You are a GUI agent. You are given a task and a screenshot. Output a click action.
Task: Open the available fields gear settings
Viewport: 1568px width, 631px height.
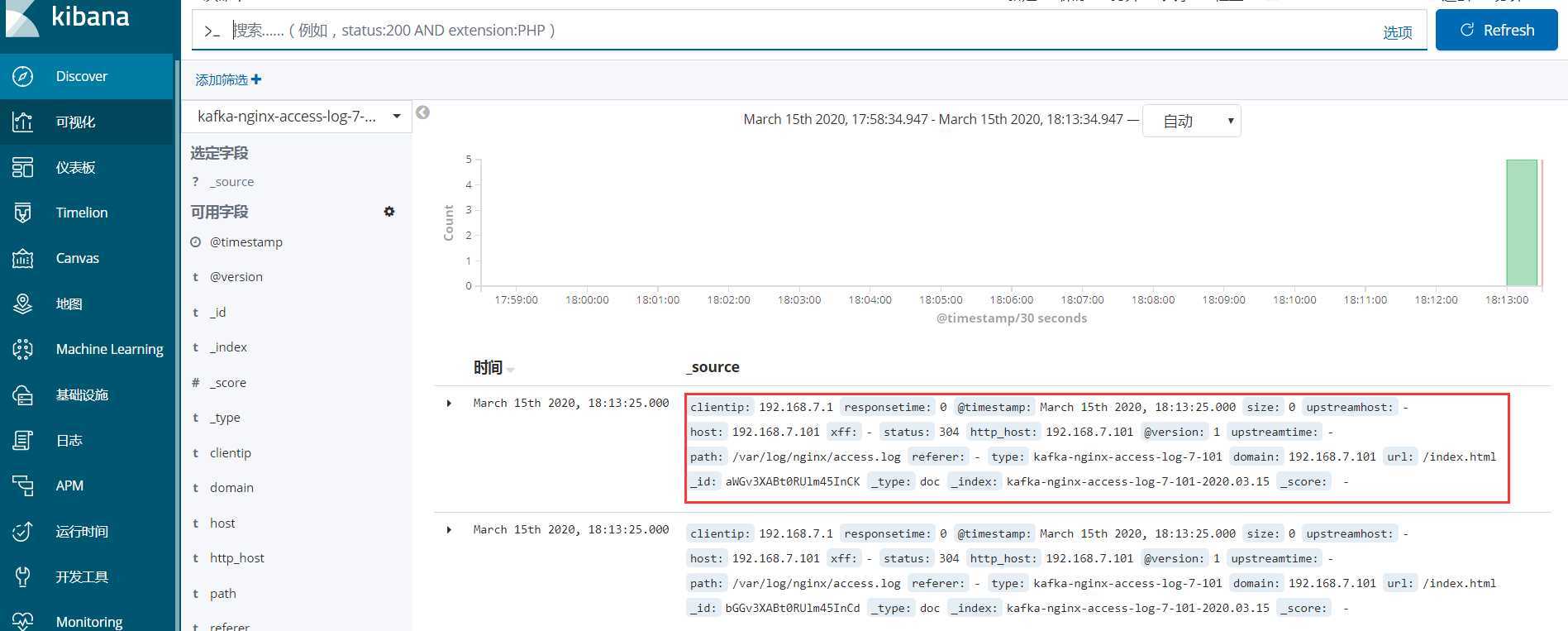[x=389, y=212]
